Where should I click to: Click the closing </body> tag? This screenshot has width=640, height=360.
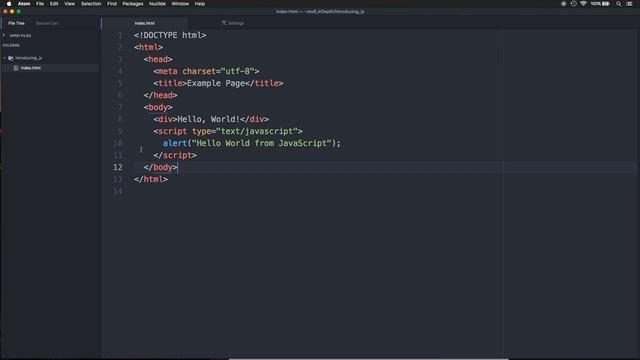160,167
